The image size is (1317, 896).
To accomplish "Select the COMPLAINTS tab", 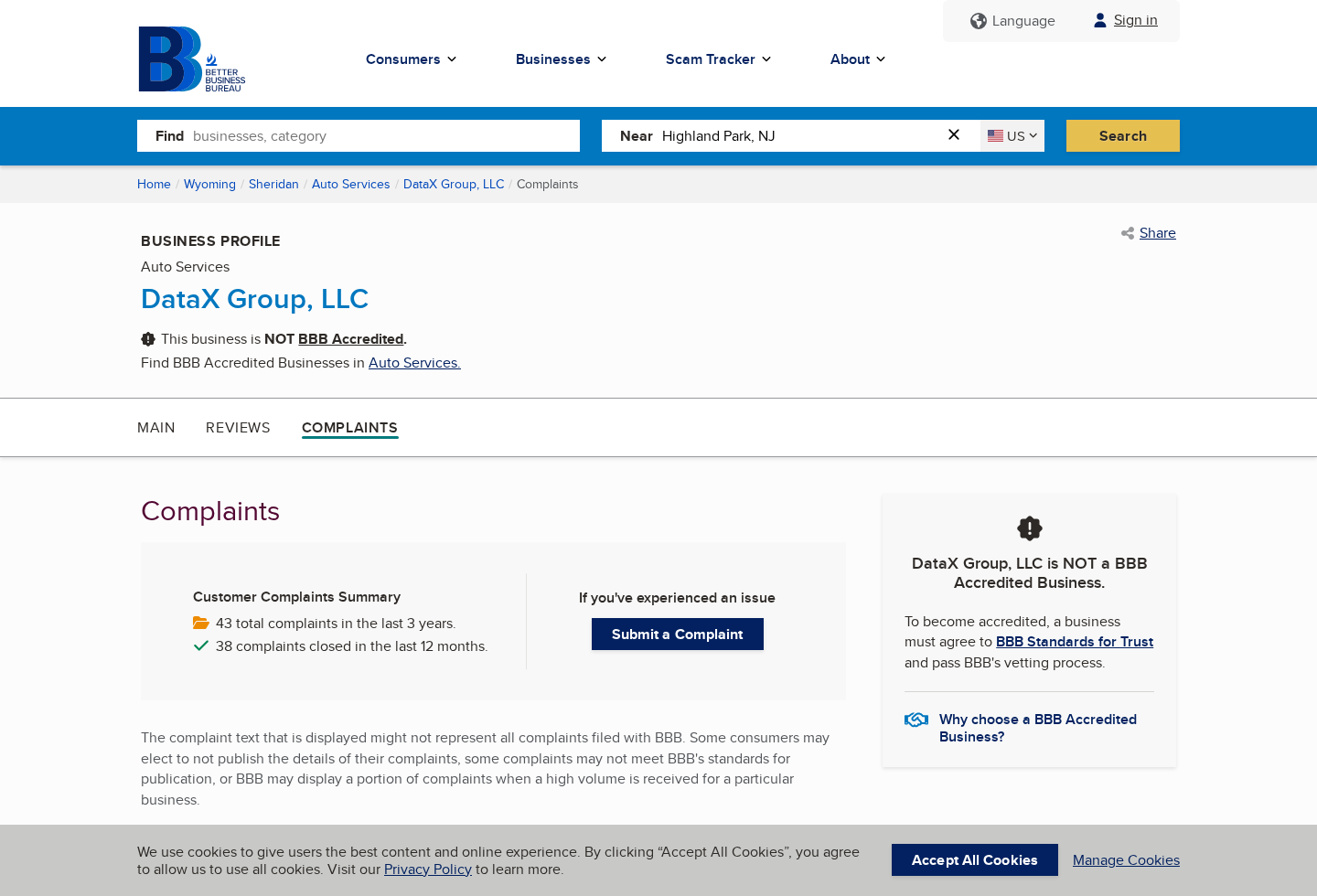I will click(x=349, y=428).
